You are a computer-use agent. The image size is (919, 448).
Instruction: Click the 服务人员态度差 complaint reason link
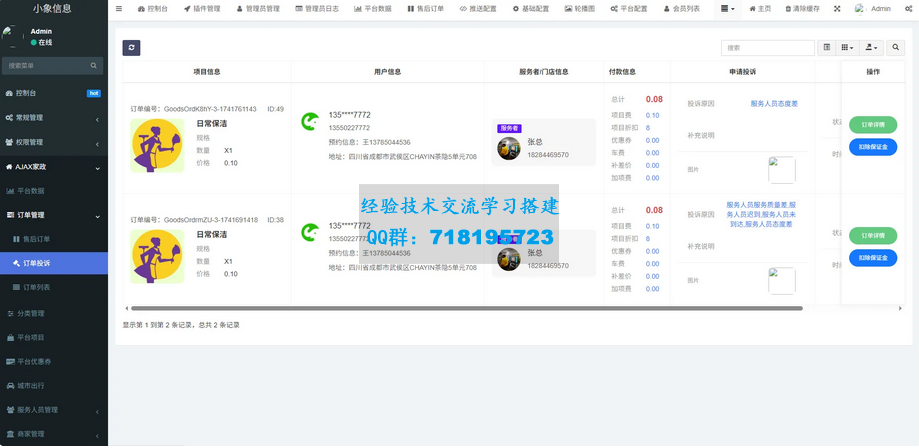pyautogui.click(x=774, y=104)
